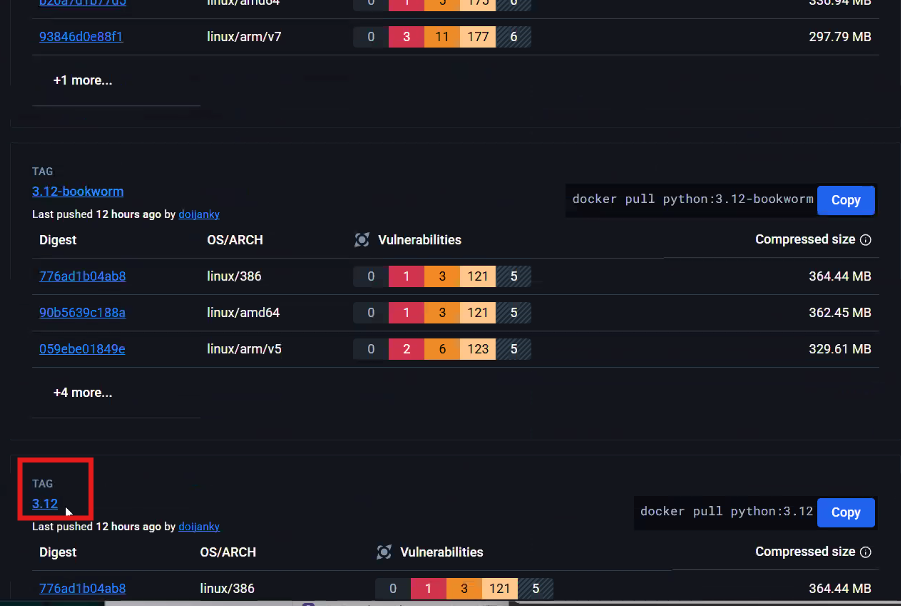The height and width of the screenshot is (606, 901).
Task: Open the 3.12-bookworm tag link
Action: coord(78,191)
